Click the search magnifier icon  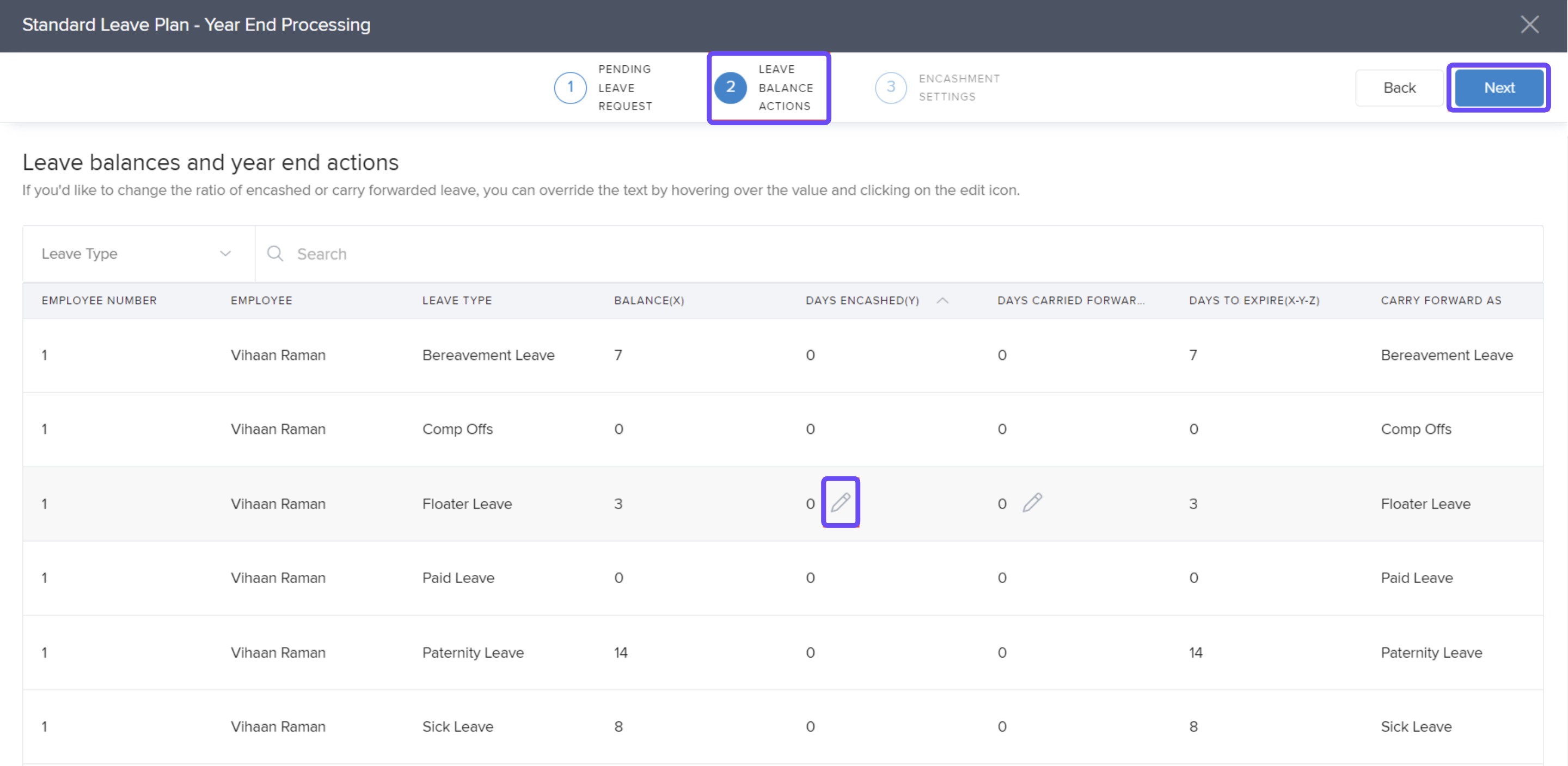pyautogui.click(x=275, y=253)
